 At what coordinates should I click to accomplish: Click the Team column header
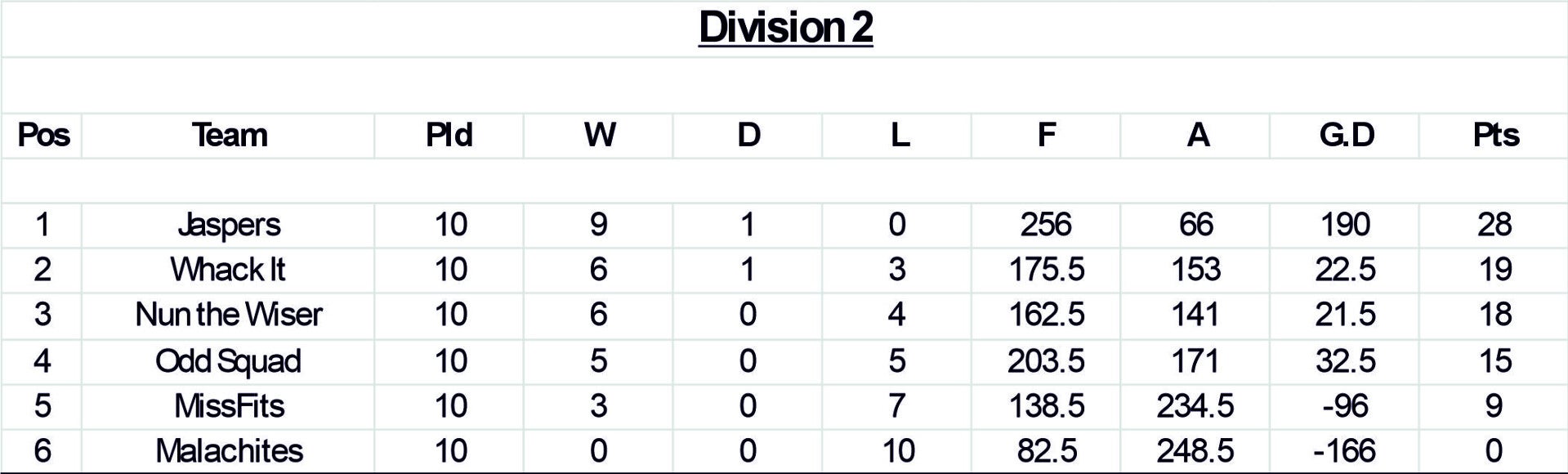pyautogui.click(x=229, y=135)
